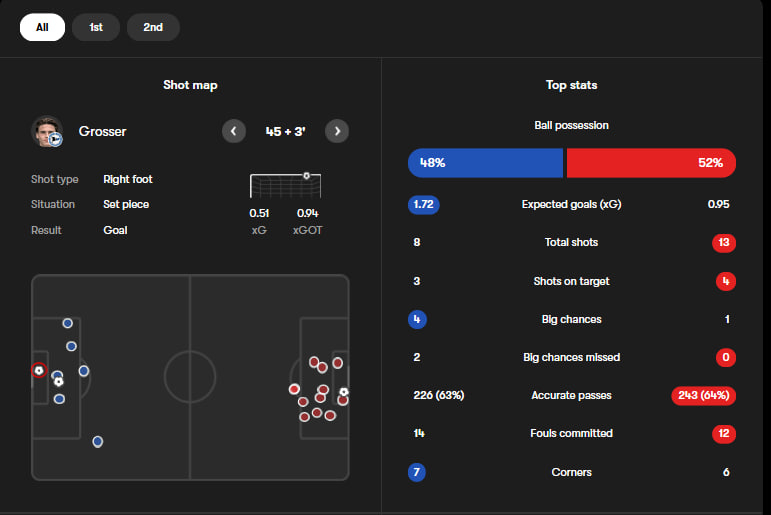Switch to 2nd half stats
Screen dimensions: 771x515
153,27
